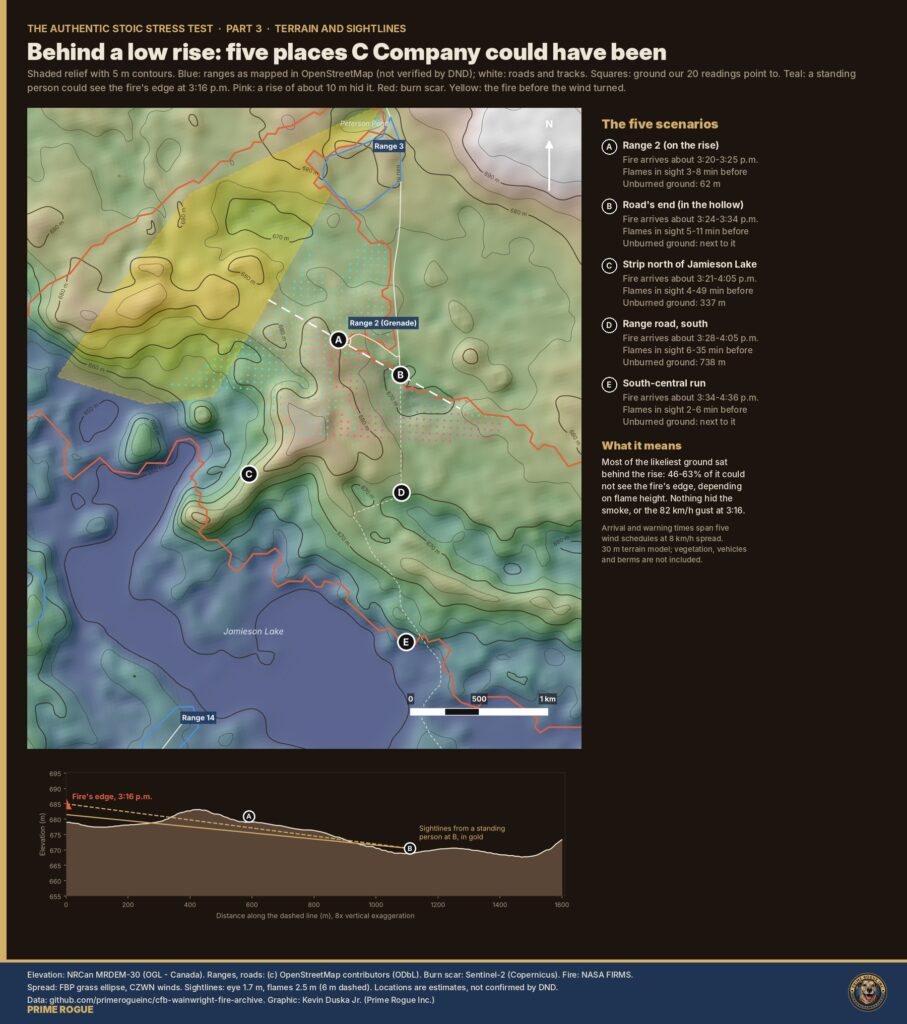Viewport: 907px width, 1024px height.
Task: Click marker B on the elevation profile
Action: 410,848
